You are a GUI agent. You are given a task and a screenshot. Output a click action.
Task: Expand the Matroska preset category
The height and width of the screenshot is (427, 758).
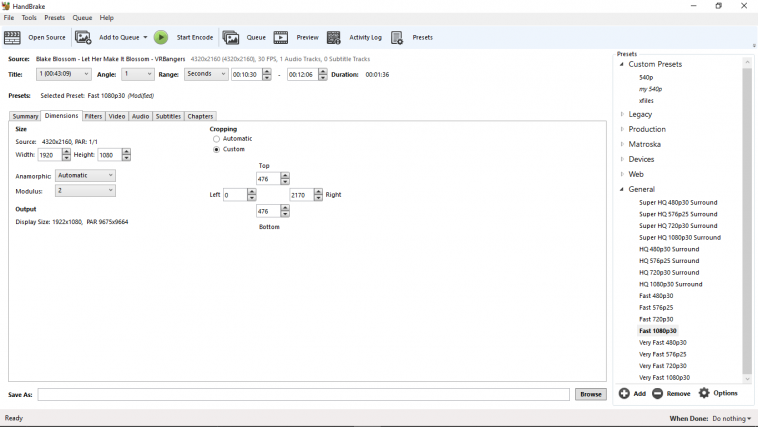tap(622, 144)
